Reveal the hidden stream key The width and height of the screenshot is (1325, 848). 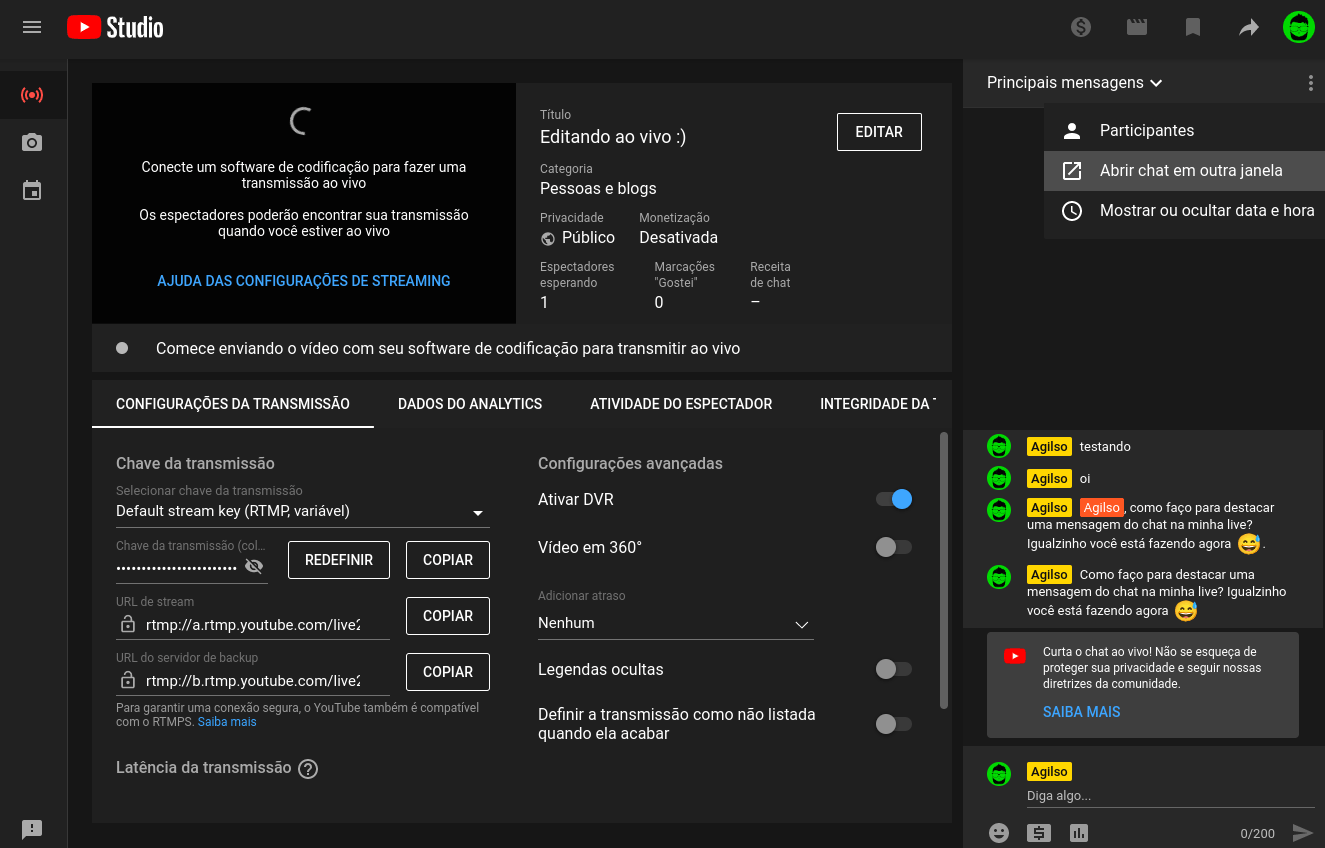[254, 567]
